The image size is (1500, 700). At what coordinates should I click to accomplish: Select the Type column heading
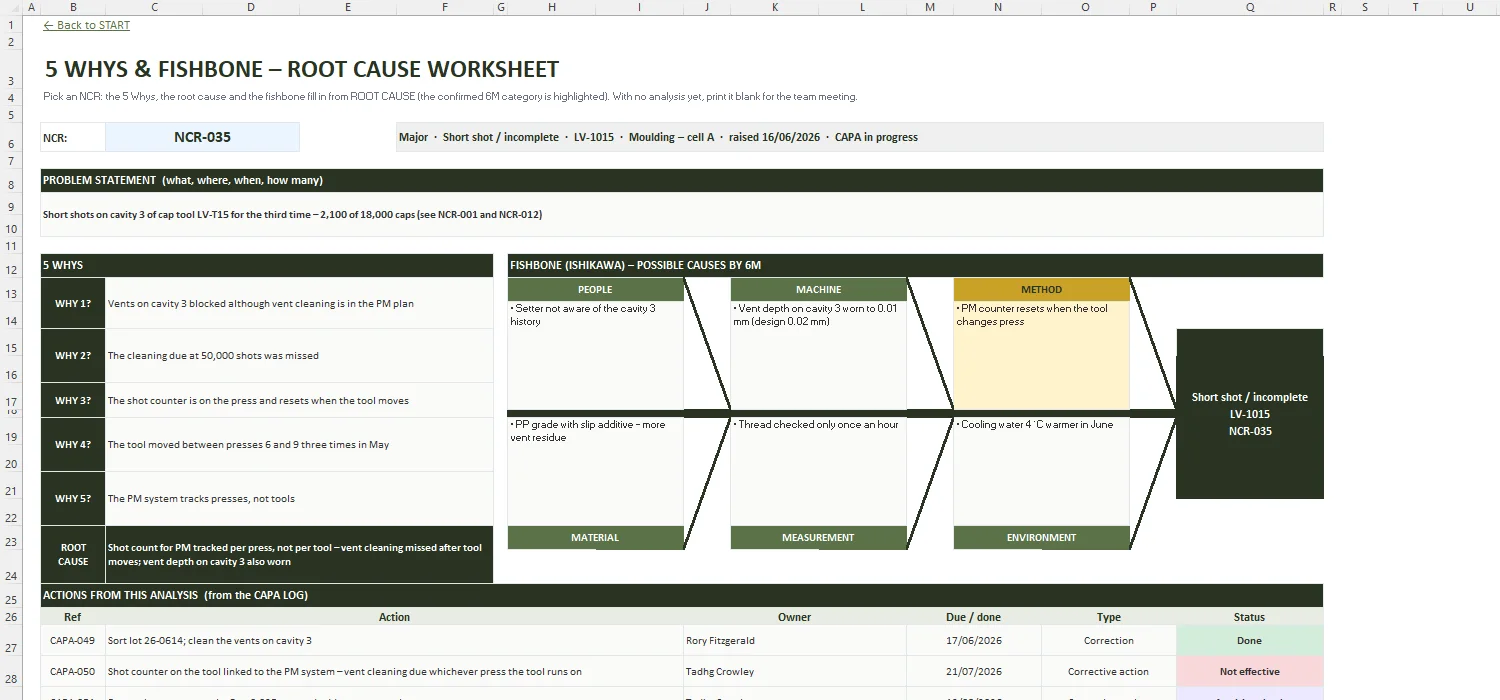(x=1108, y=617)
